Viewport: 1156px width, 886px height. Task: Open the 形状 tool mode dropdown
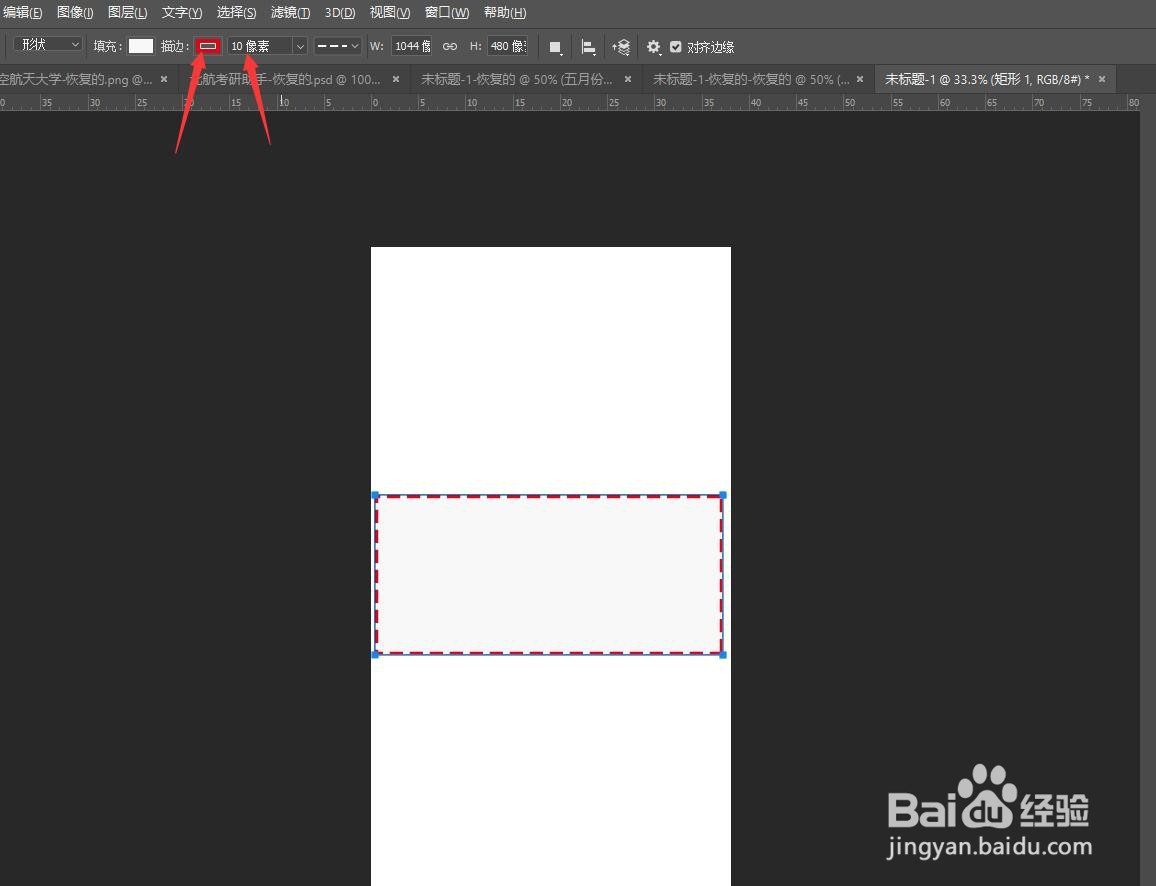pyautogui.click(x=48, y=45)
